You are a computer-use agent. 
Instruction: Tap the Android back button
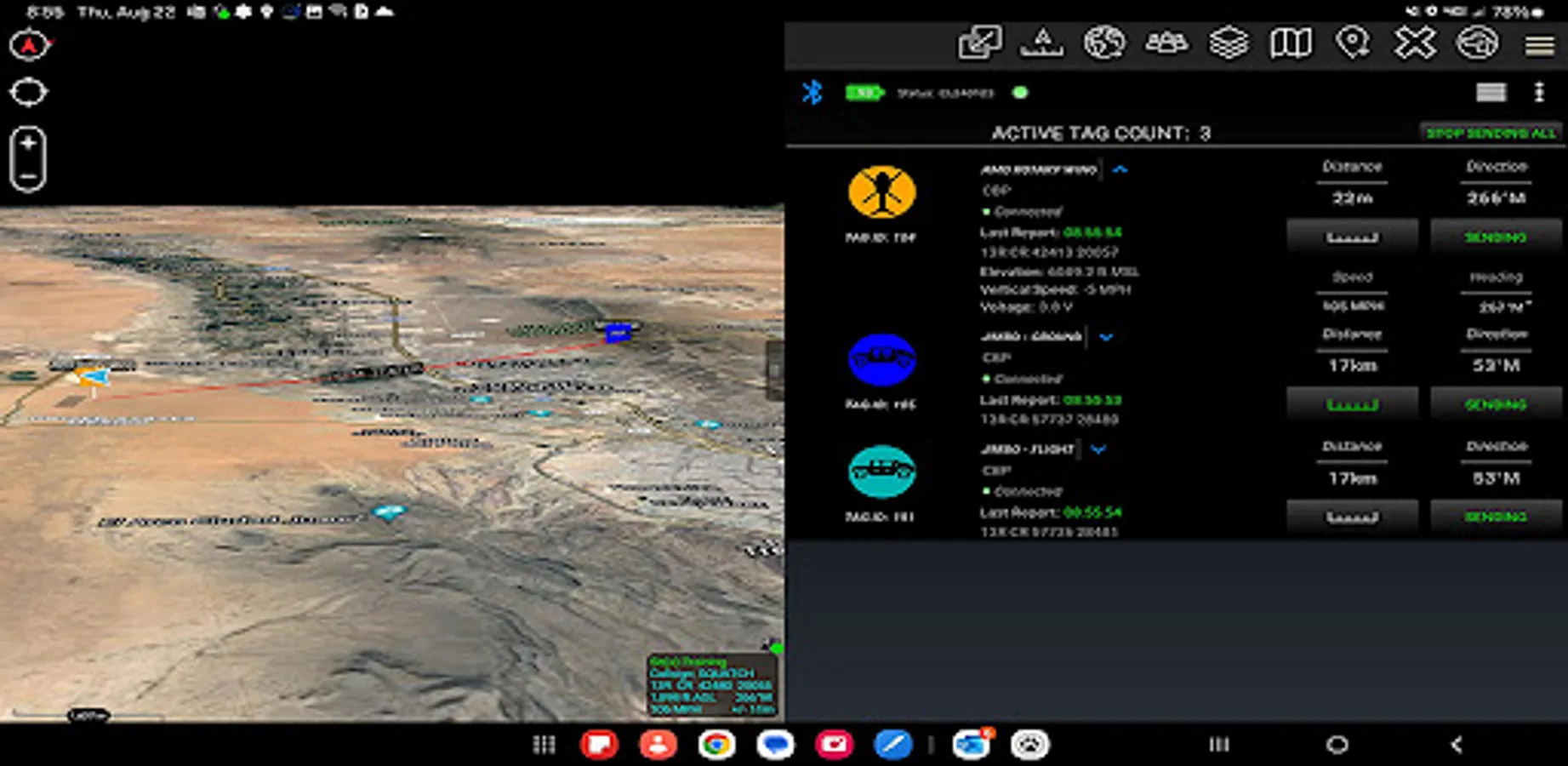coord(1456,745)
